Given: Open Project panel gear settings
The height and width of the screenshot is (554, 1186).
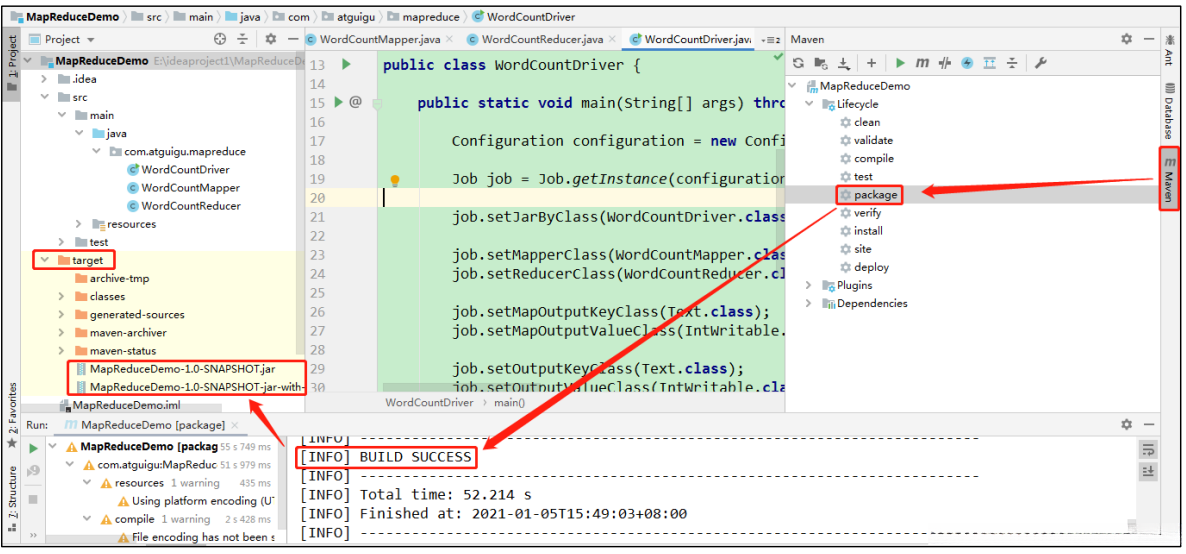Looking at the screenshot, I should pyautogui.click(x=271, y=39).
